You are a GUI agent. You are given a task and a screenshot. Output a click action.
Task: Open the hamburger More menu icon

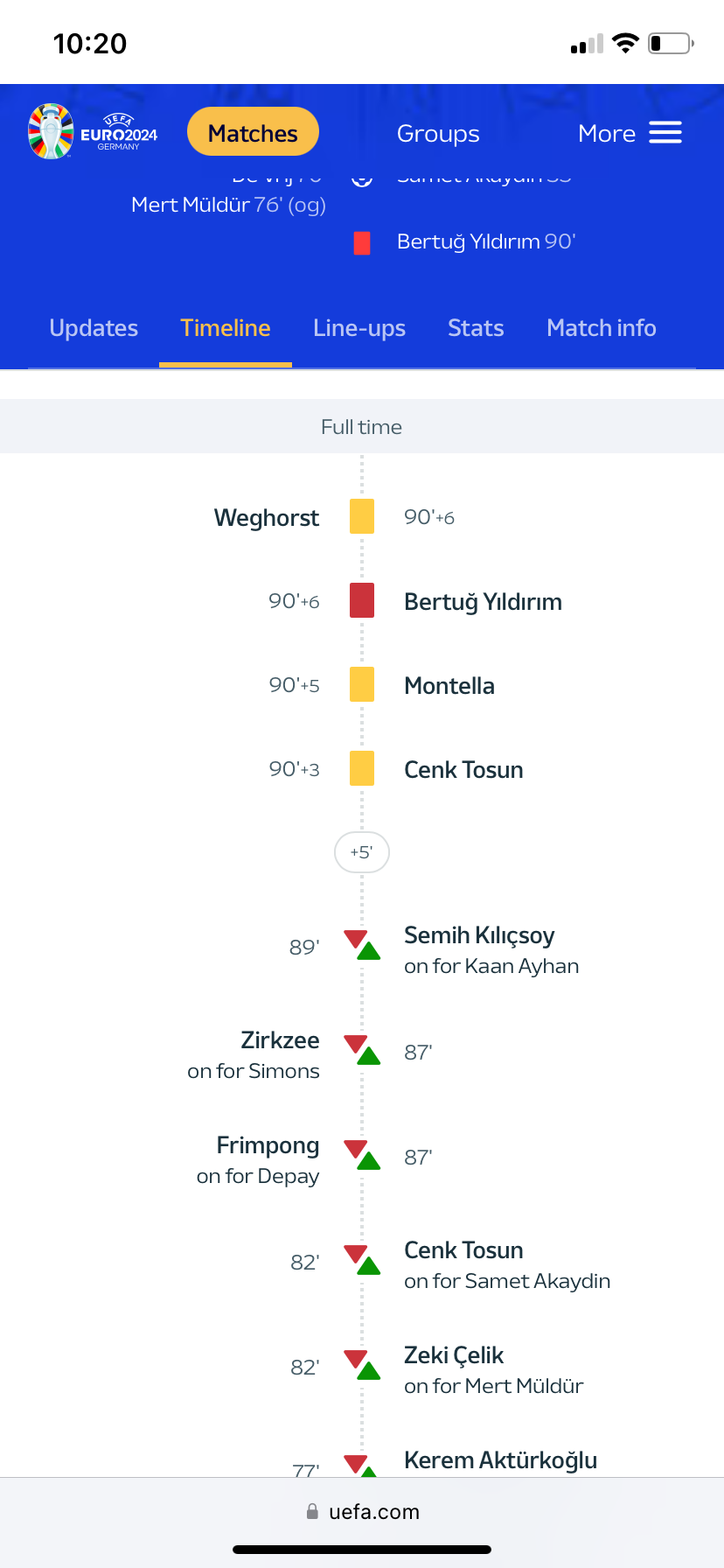tap(665, 133)
